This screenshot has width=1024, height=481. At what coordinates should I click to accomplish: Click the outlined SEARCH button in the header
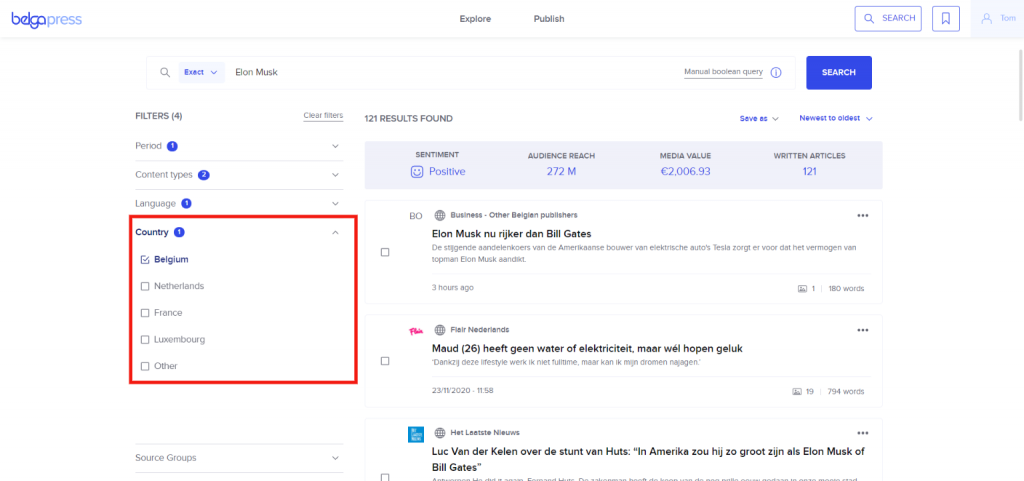[888, 19]
